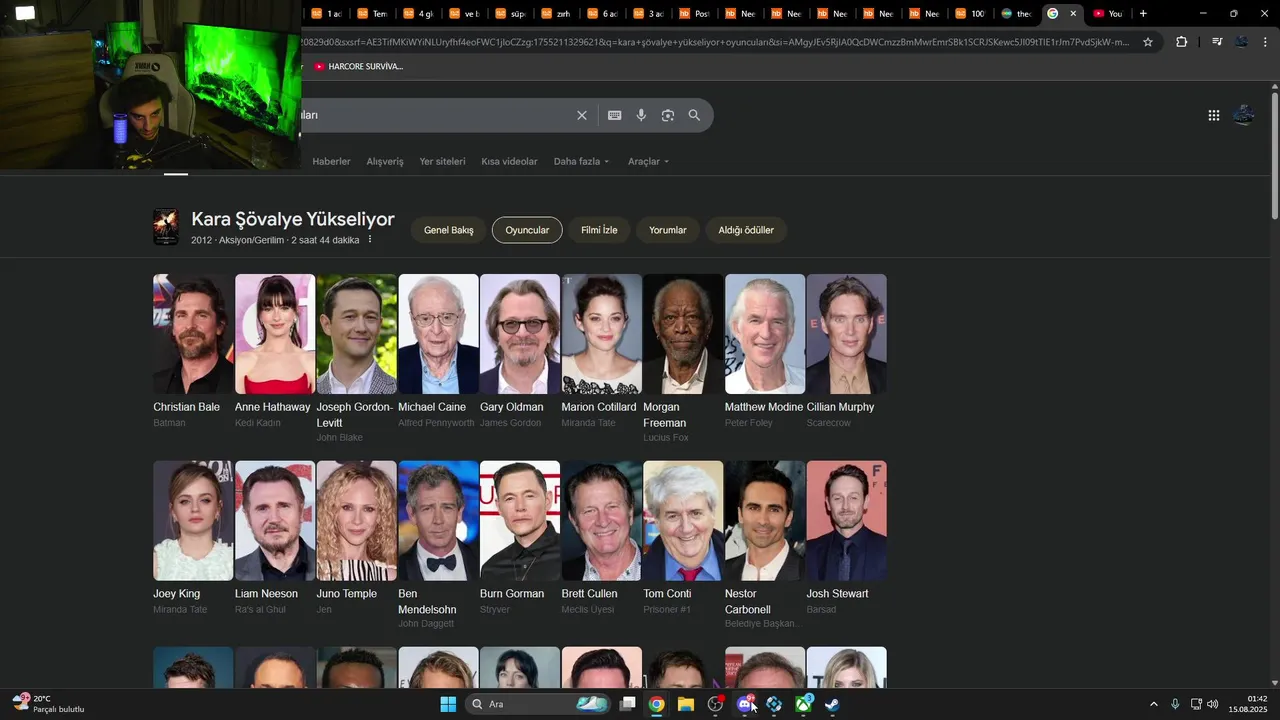This screenshot has width=1280, height=720.
Task: Open Josh Stewart's photo
Action: coord(846,521)
